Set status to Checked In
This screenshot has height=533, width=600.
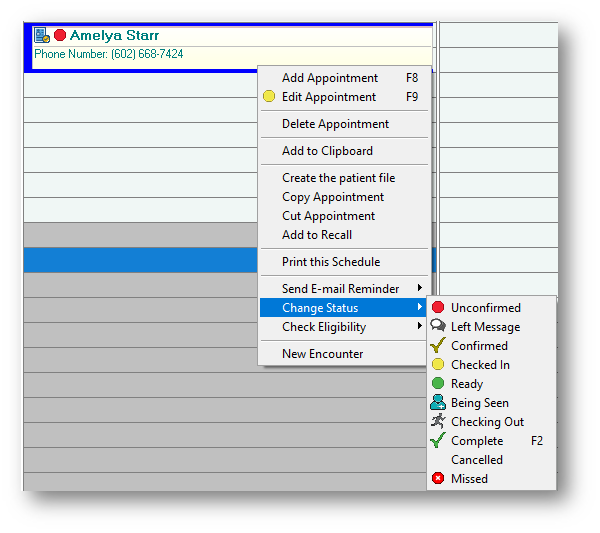point(491,365)
